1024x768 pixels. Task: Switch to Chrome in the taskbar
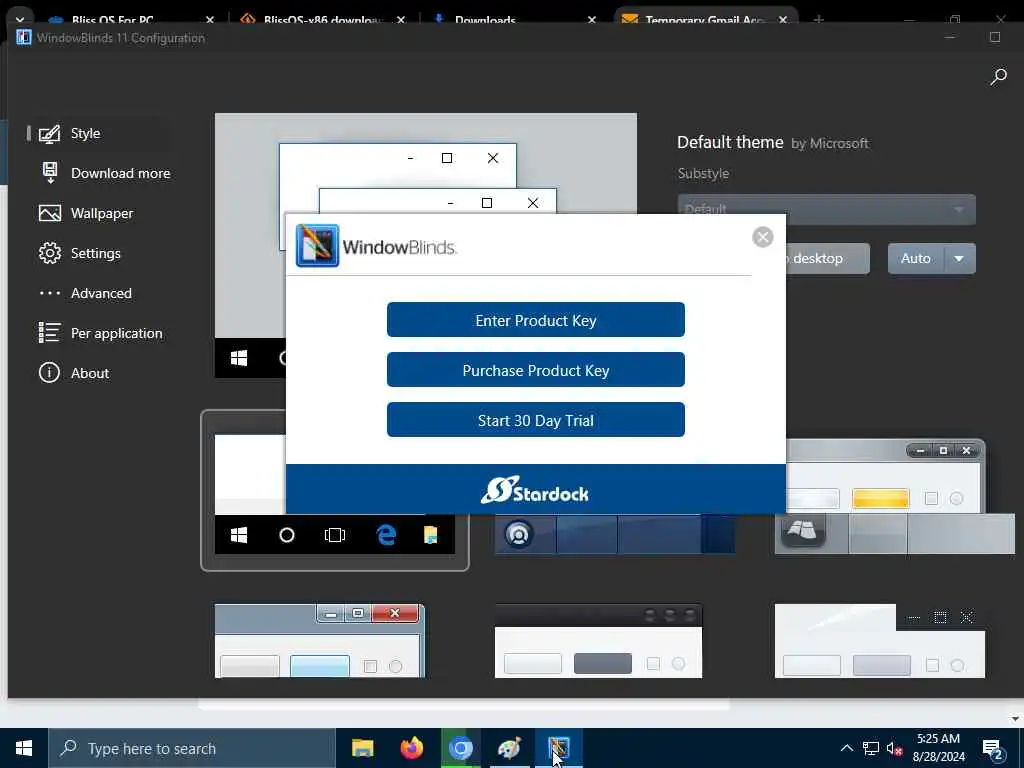tap(460, 748)
